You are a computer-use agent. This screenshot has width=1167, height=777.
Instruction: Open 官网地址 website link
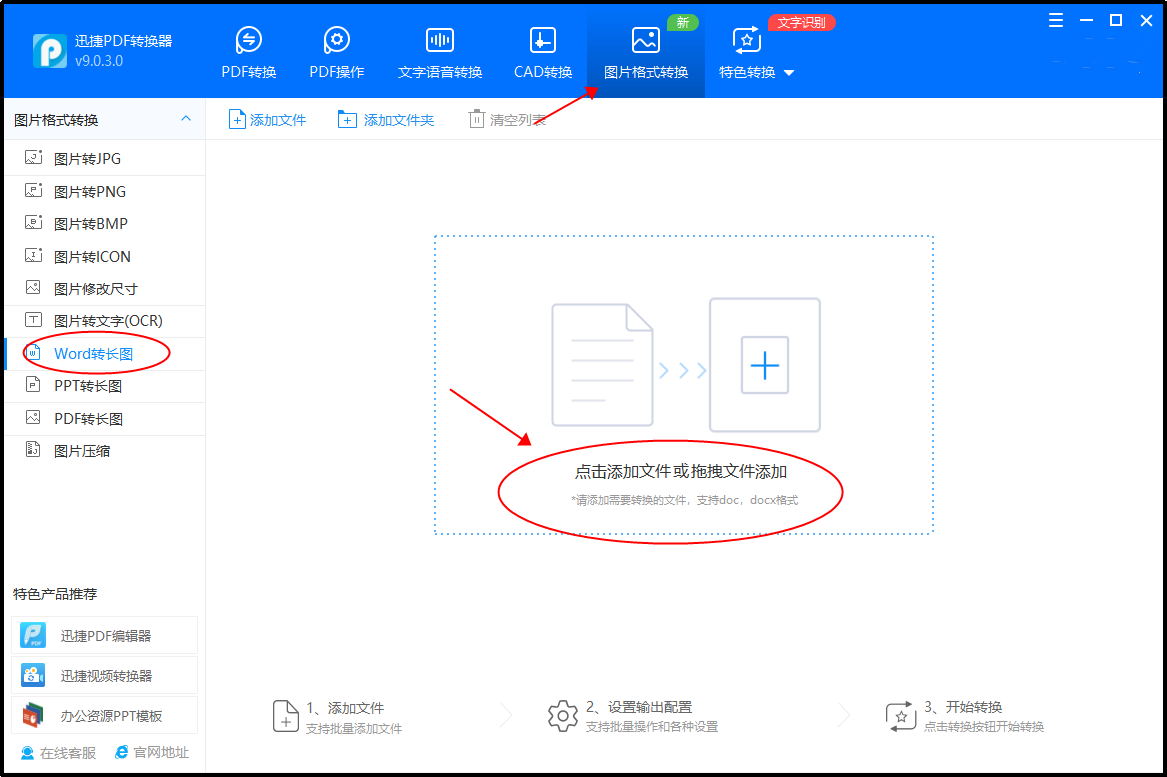[x=152, y=752]
